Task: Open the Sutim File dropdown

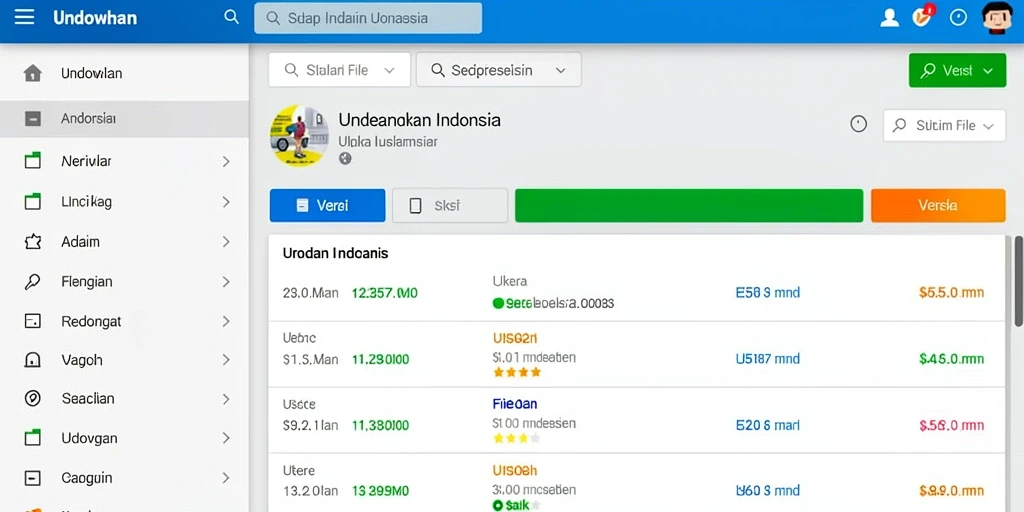Action: (944, 125)
